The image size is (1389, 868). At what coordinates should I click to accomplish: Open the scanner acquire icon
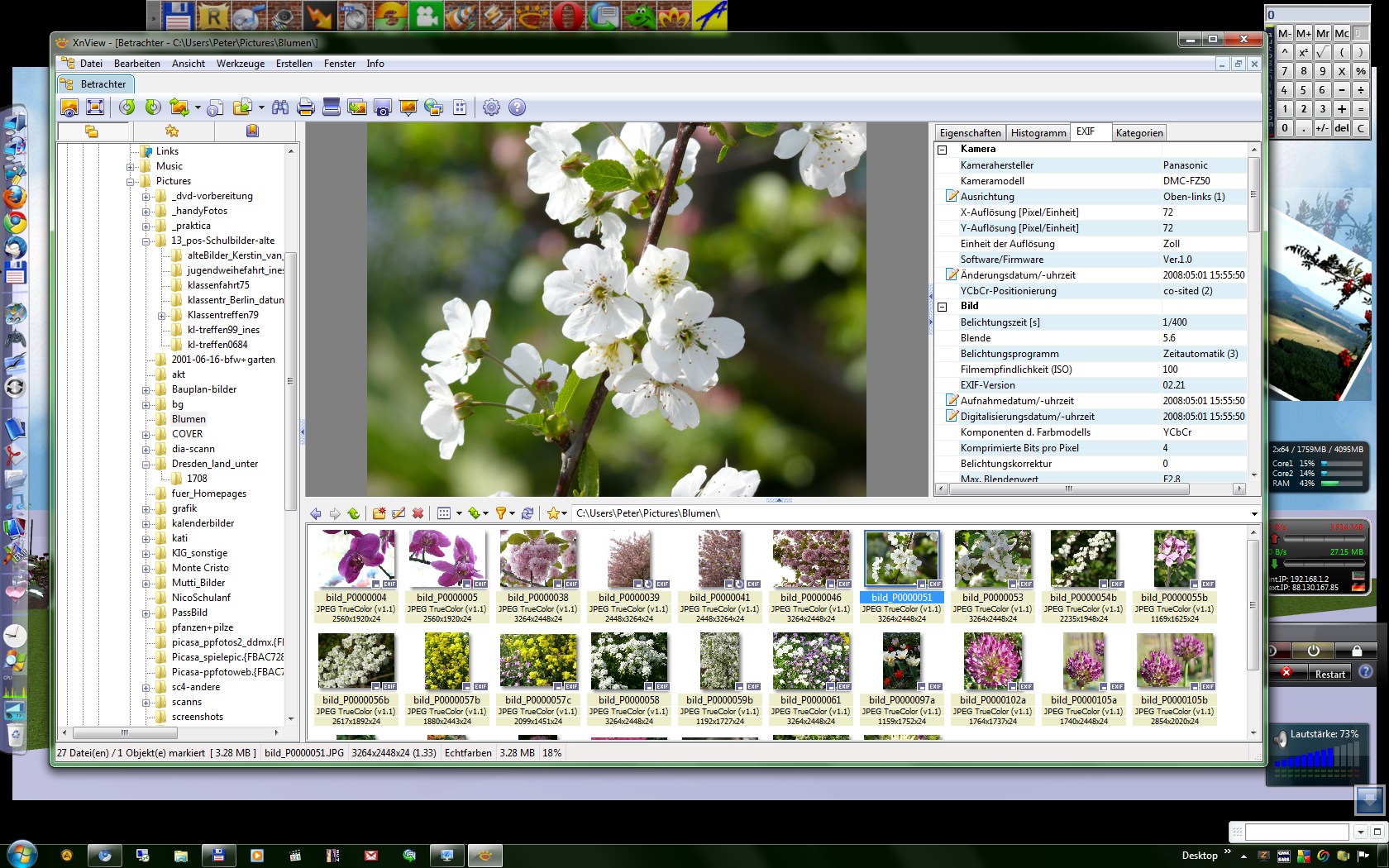point(332,107)
